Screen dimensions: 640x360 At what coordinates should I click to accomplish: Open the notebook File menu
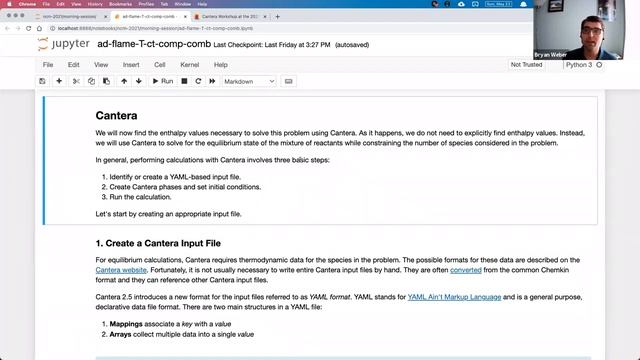coord(48,65)
